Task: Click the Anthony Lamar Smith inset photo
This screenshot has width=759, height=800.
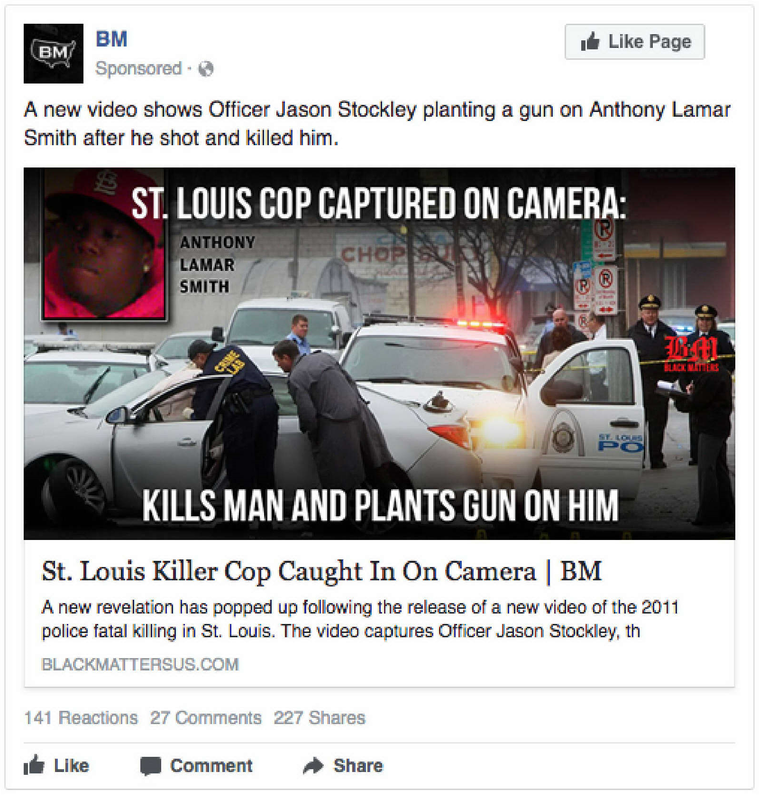Action: point(104,244)
